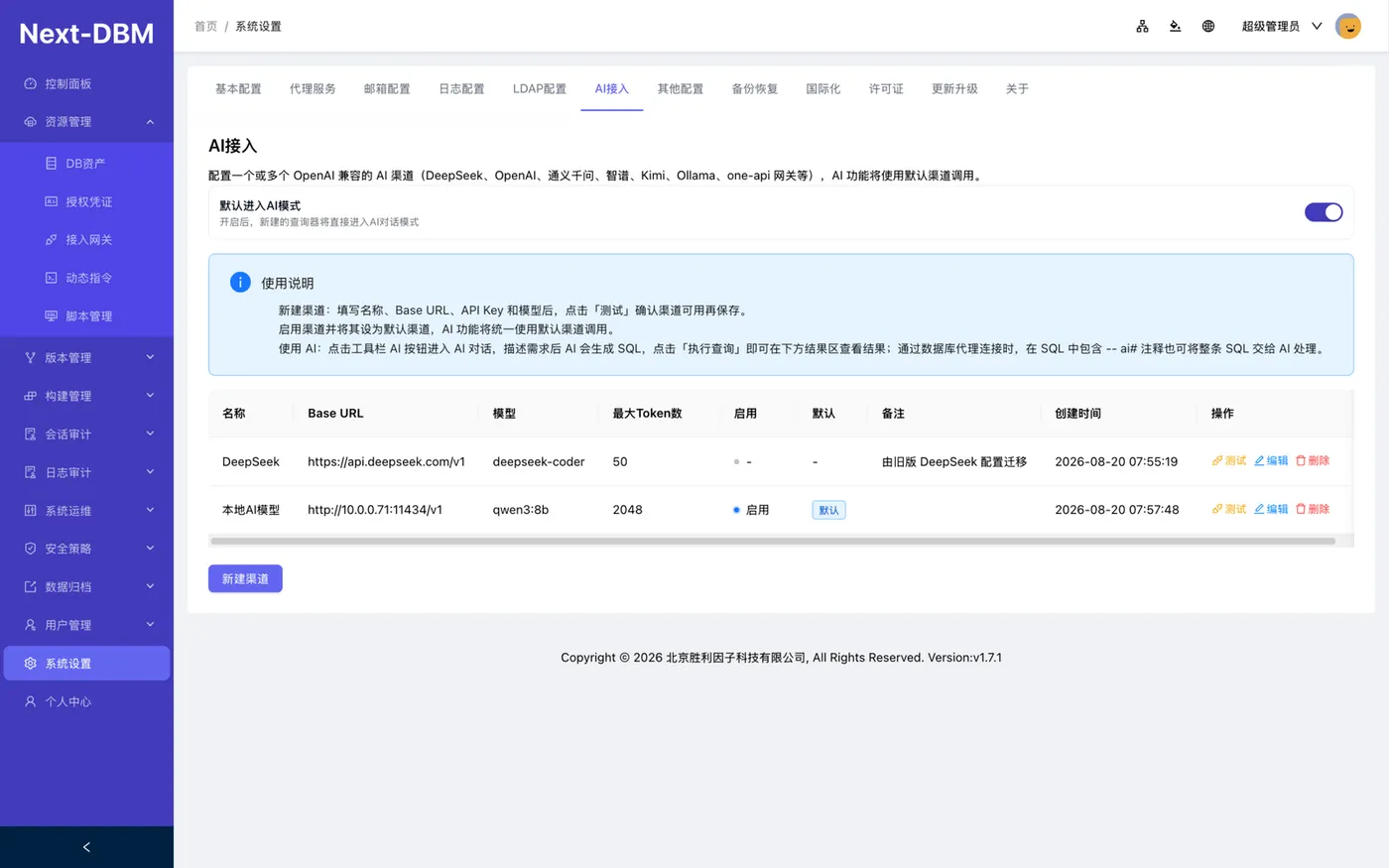The height and width of the screenshot is (868, 1389).
Task: Click the 新建渠道 button
Action: click(x=245, y=579)
